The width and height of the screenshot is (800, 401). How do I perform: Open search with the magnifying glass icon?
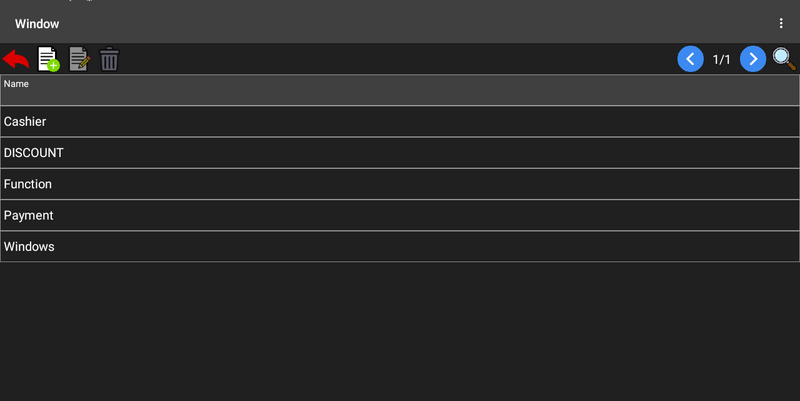[784, 59]
